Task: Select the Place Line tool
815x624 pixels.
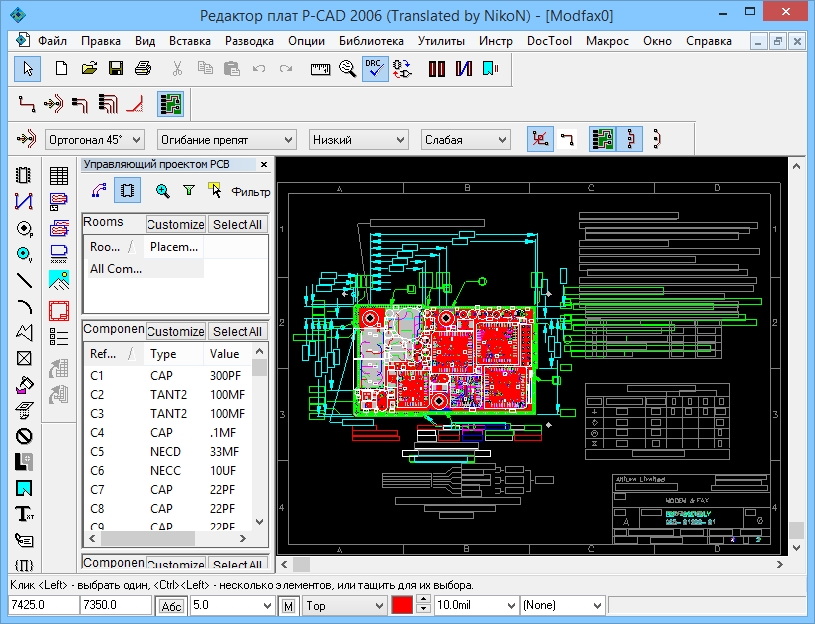Action: [25, 279]
